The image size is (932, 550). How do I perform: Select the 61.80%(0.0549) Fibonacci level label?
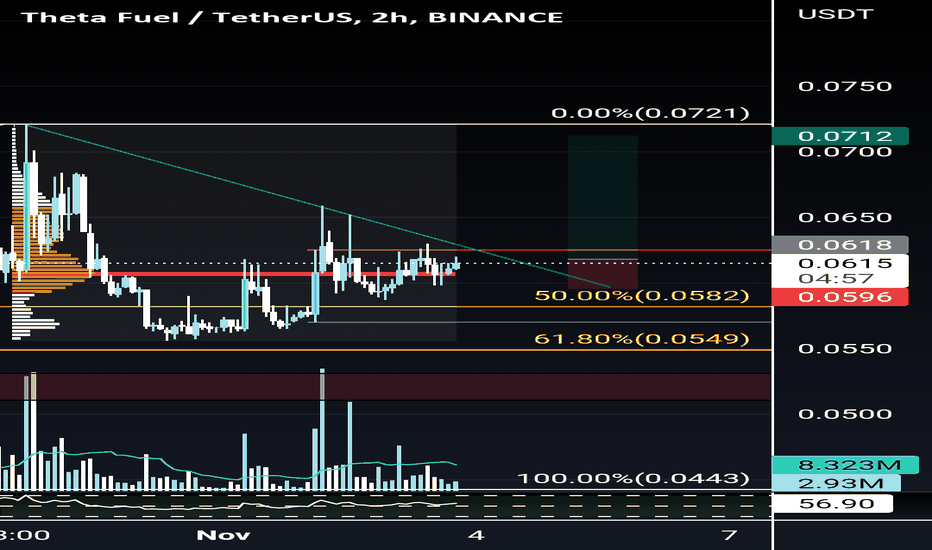642,339
